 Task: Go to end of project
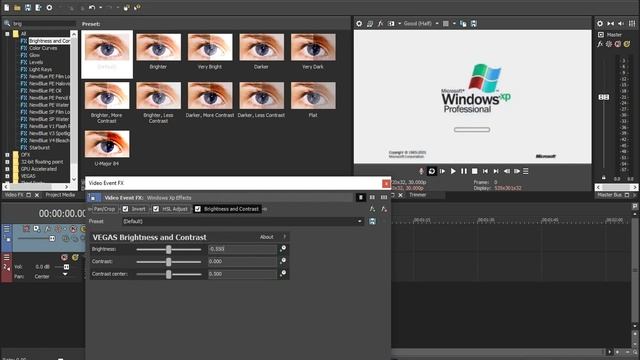coord(496,171)
